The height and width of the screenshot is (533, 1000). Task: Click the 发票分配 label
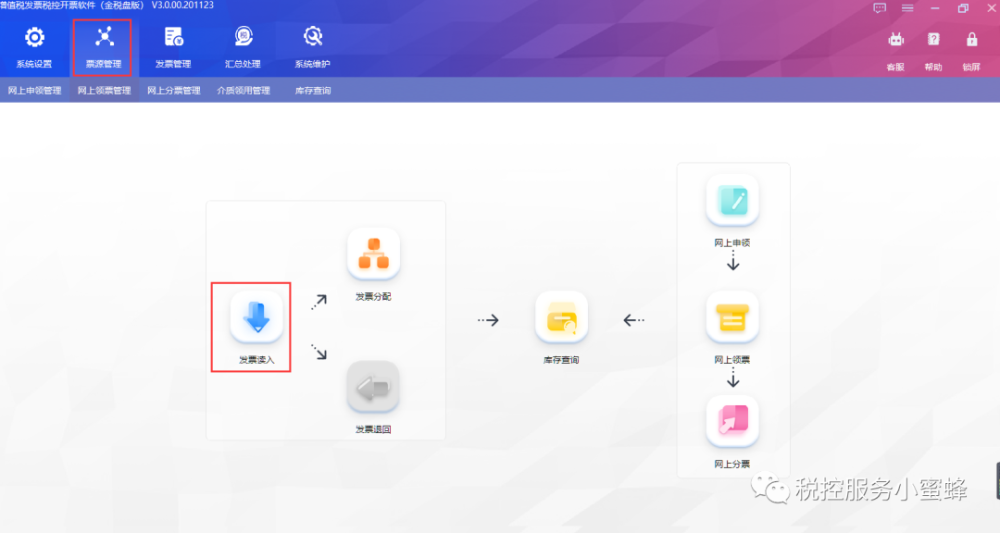pyautogui.click(x=373, y=296)
